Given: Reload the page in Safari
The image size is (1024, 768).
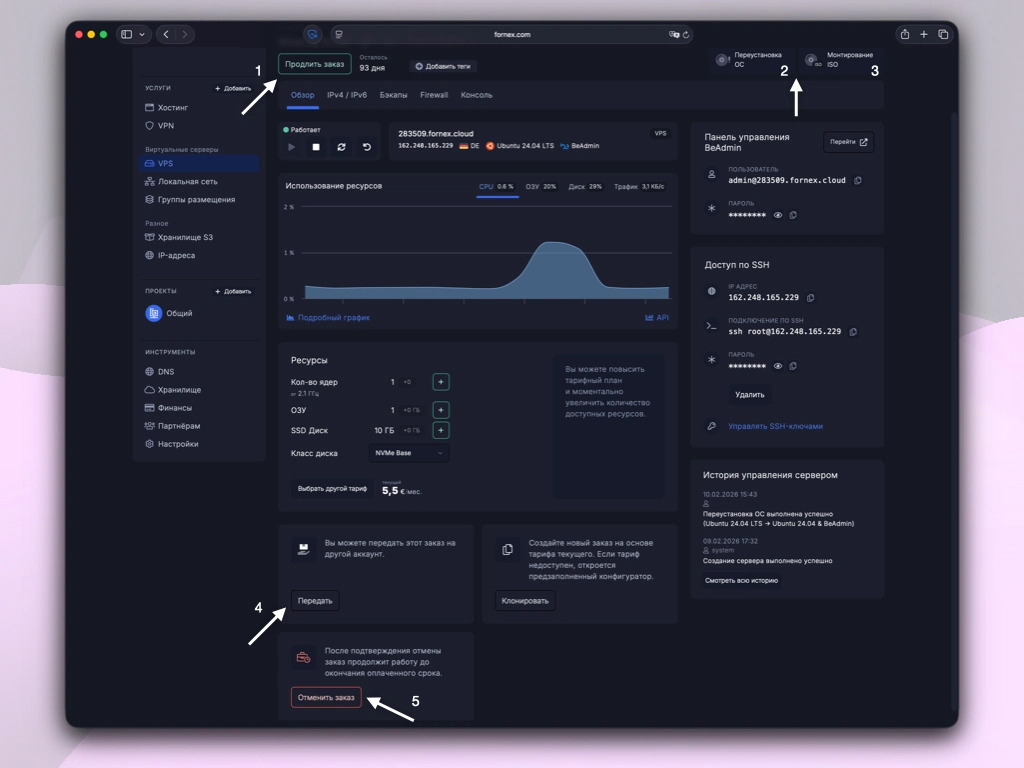Looking at the screenshot, I should pyautogui.click(x=686, y=35).
